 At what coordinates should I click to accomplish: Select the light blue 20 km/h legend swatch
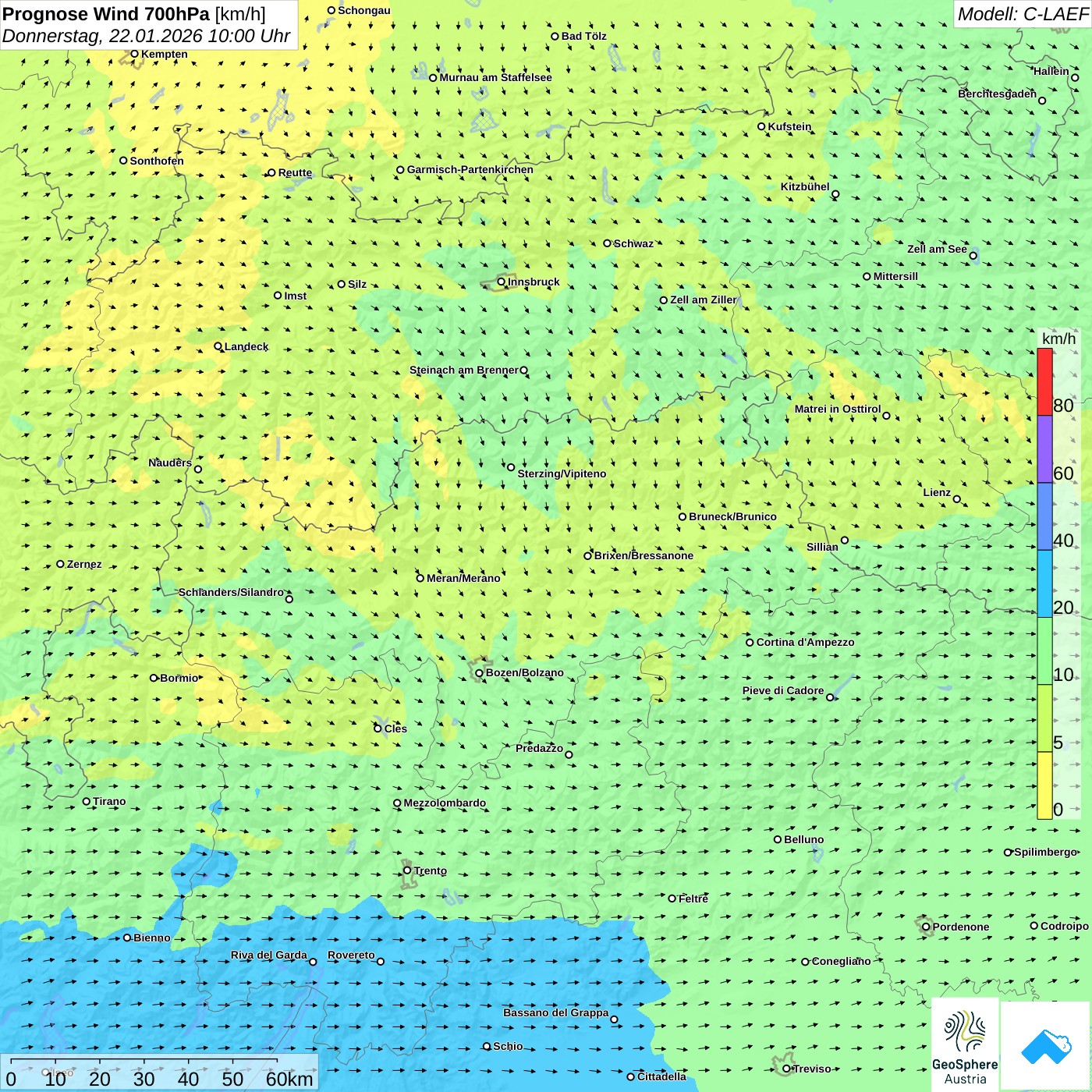tap(1044, 584)
